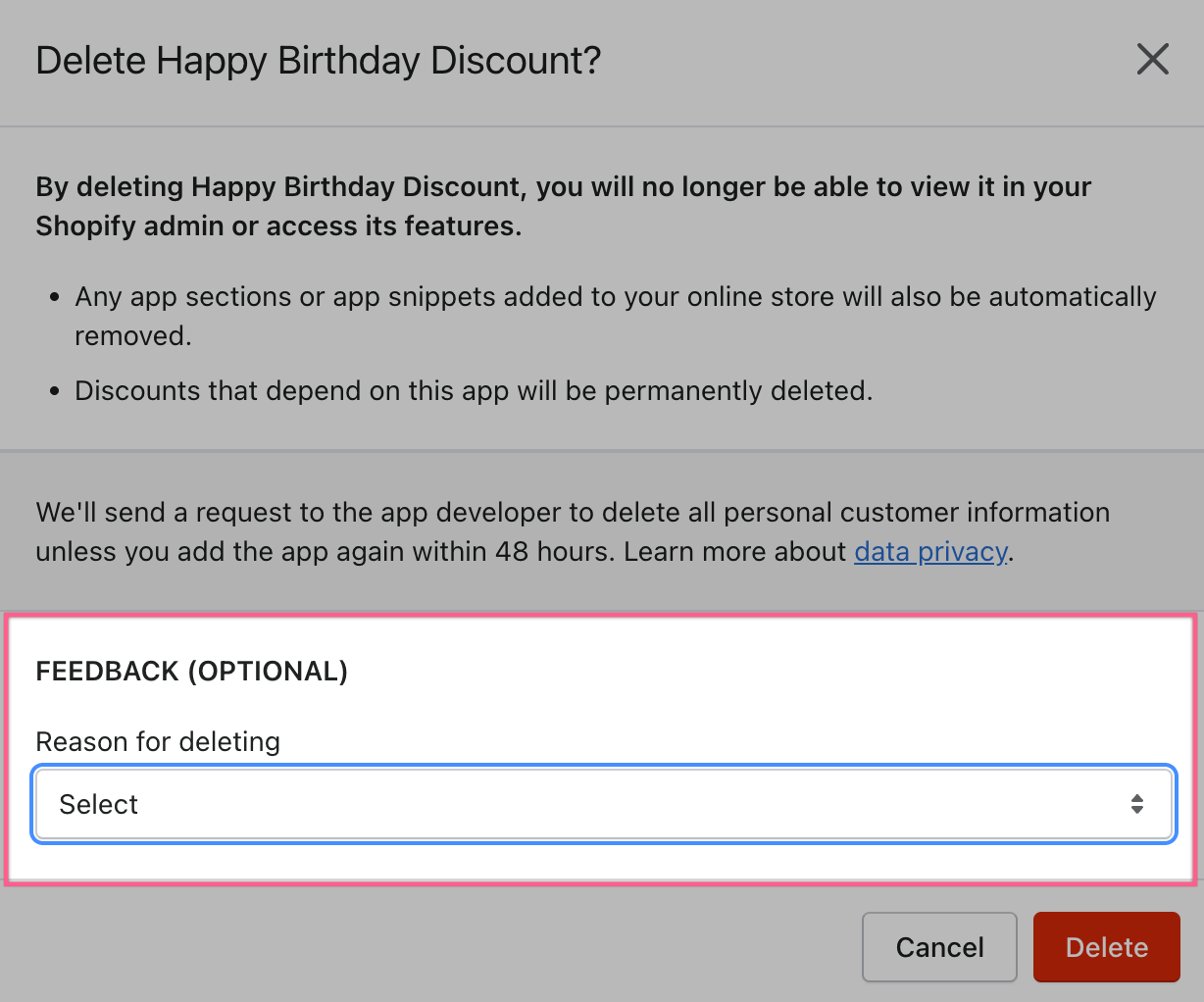Click the select field's up-down arrows icon
Viewport: 1204px width, 1002px height.
tap(1136, 805)
